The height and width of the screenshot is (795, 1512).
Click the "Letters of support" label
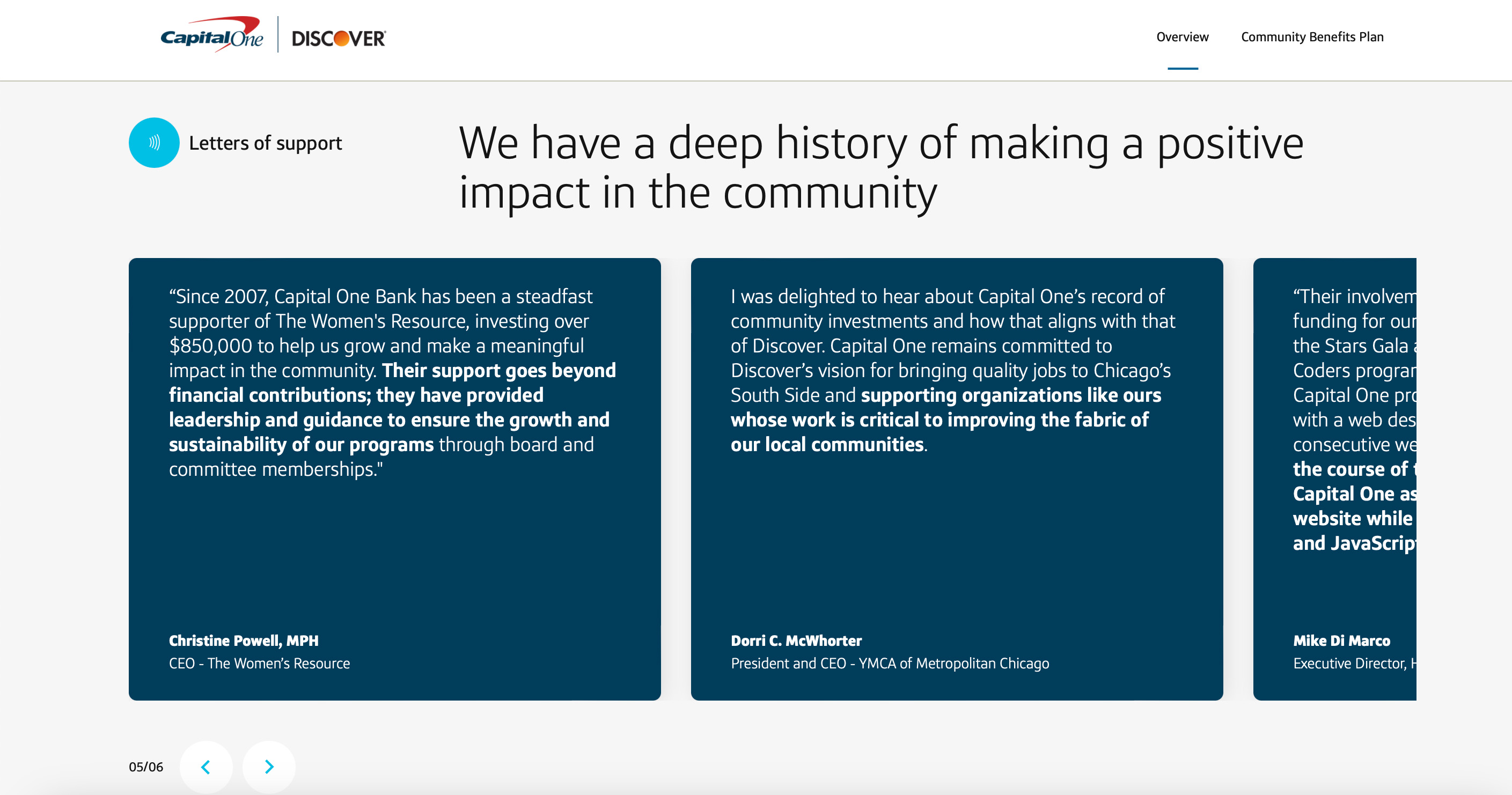[x=265, y=143]
